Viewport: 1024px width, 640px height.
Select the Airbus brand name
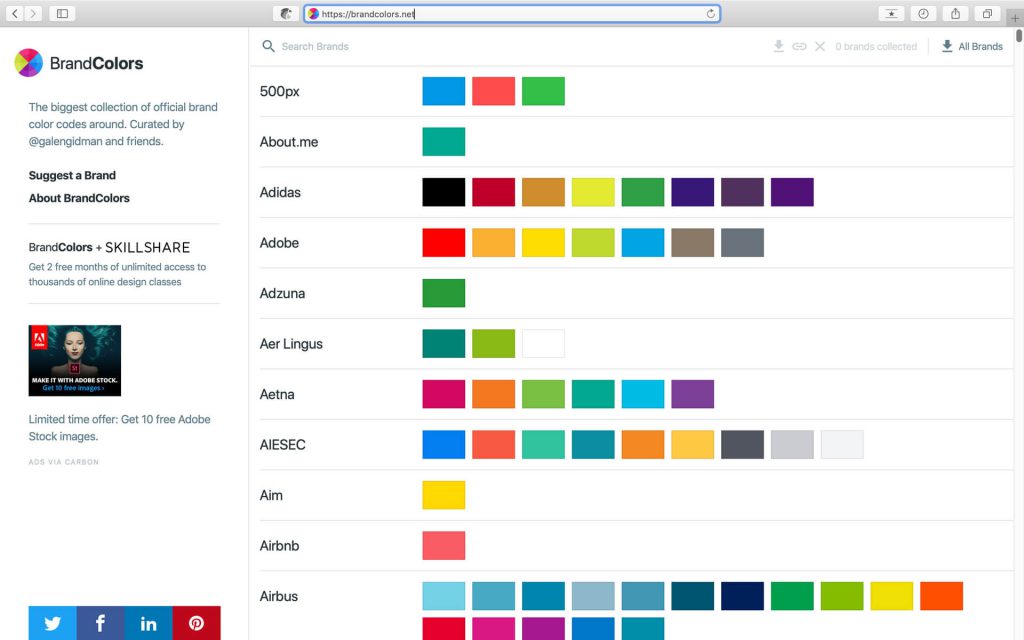[x=278, y=596]
